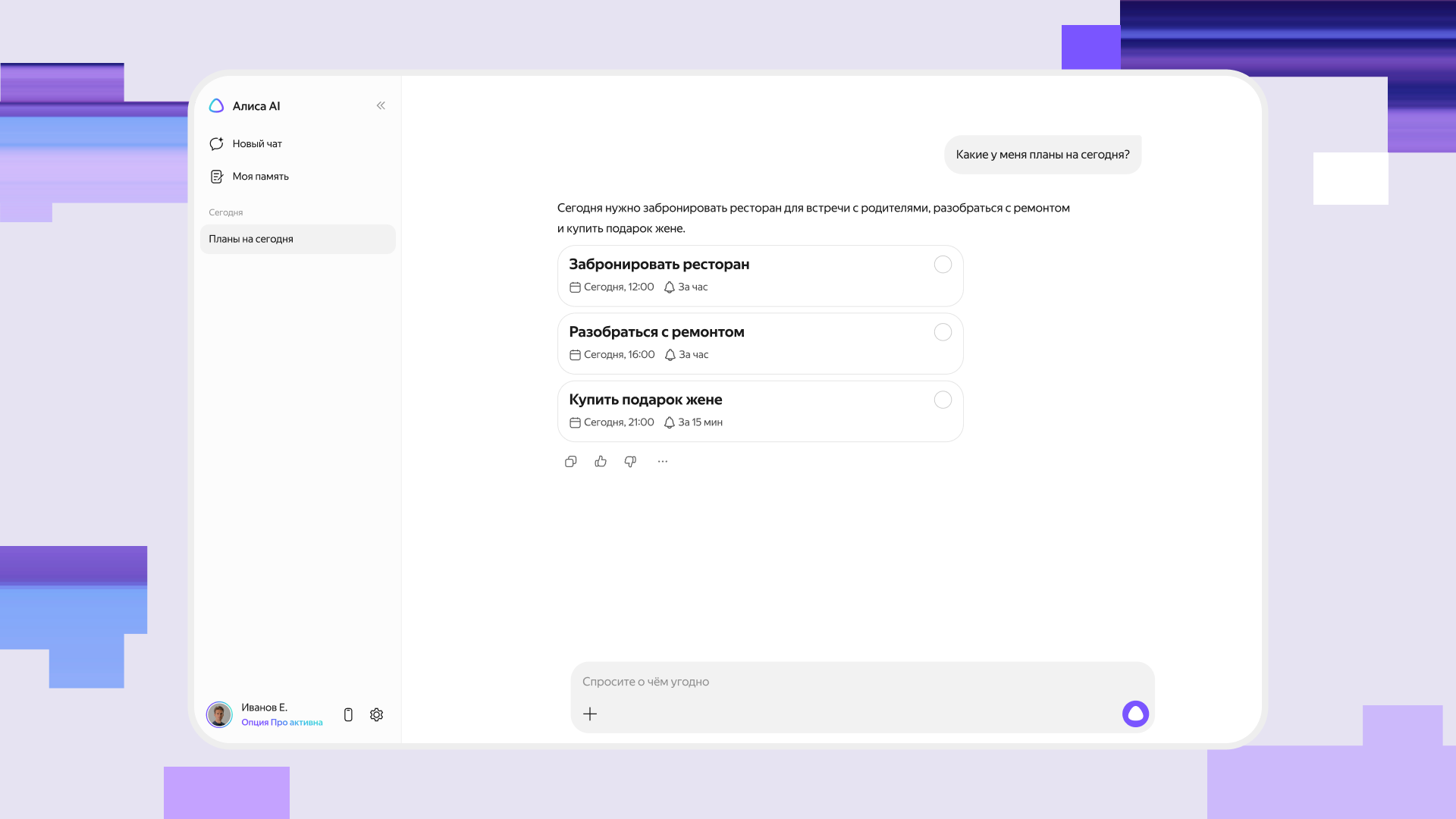Open My Memory section
The width and height of the screenshot is (1456, 819).
click(259, 177)
